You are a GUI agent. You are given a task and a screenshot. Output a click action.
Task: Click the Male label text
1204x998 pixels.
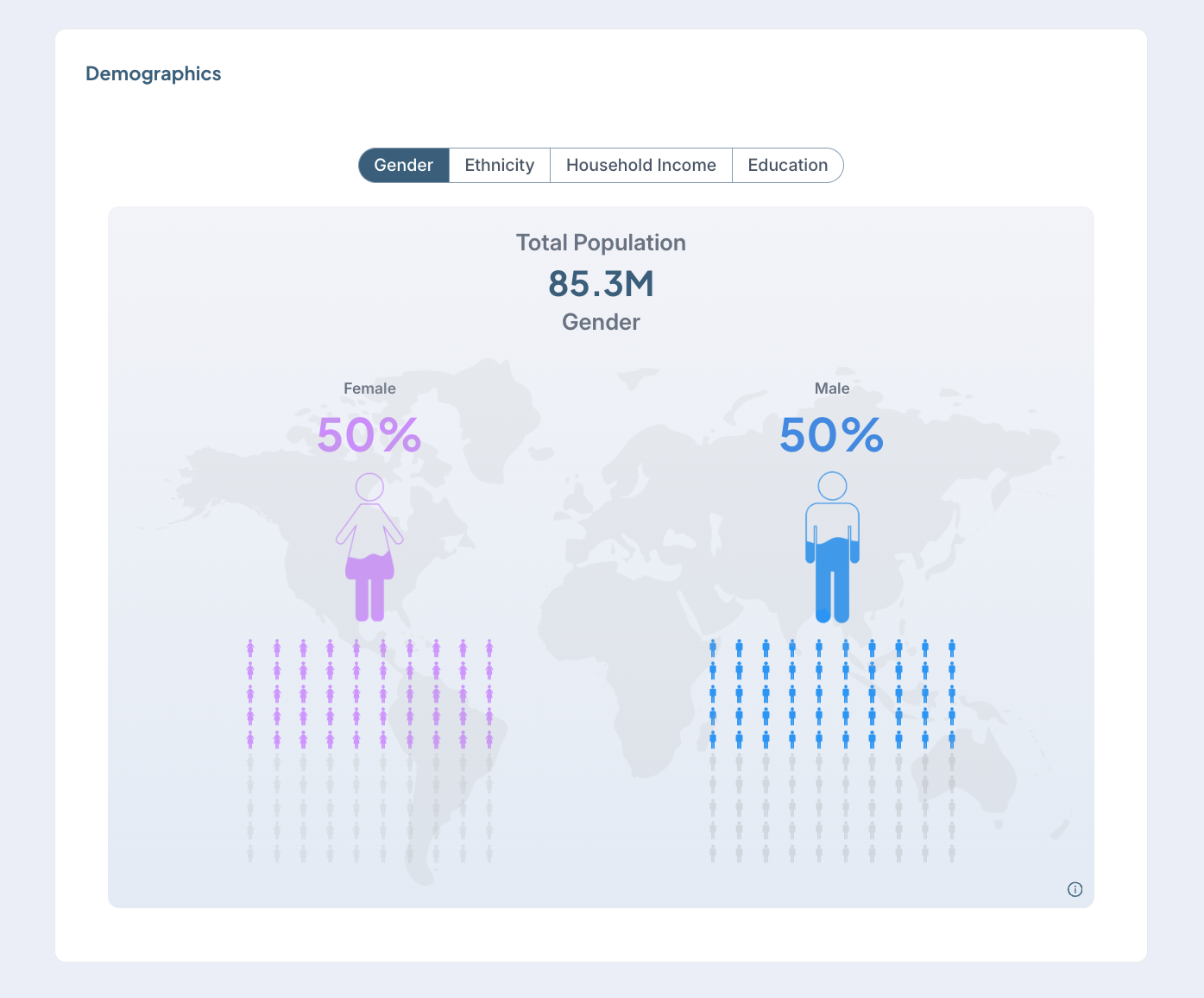click(x=832, y=388)
